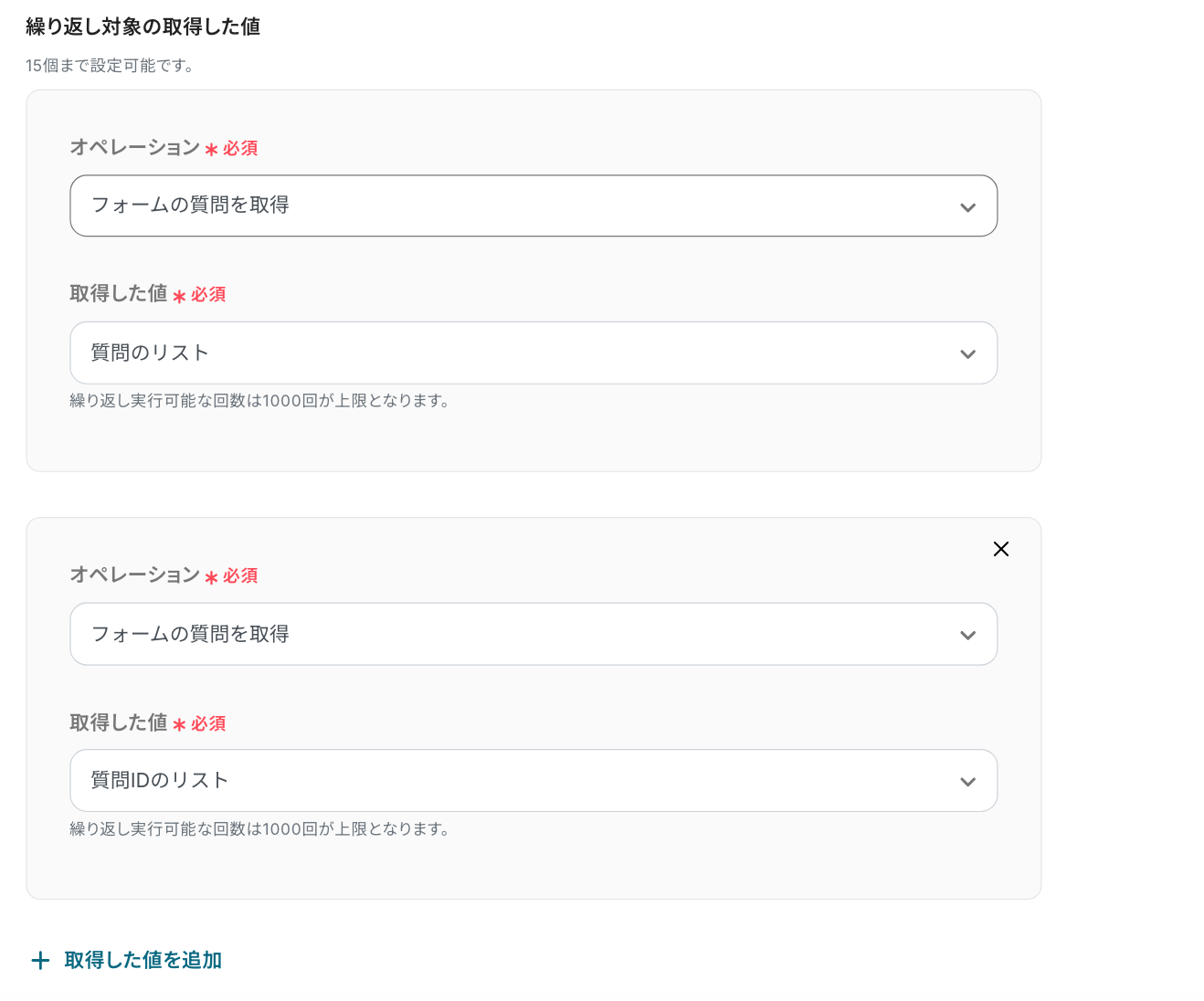This screenshot has height=1001, width=1204.
Task: Remove the second value card with the X
Action: pos(1001,549)
